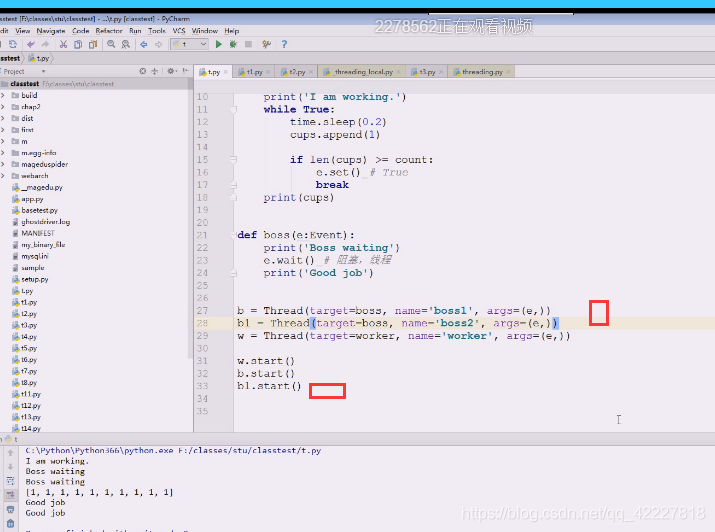
Task: Expand the build folder
Action: point(3,95)
